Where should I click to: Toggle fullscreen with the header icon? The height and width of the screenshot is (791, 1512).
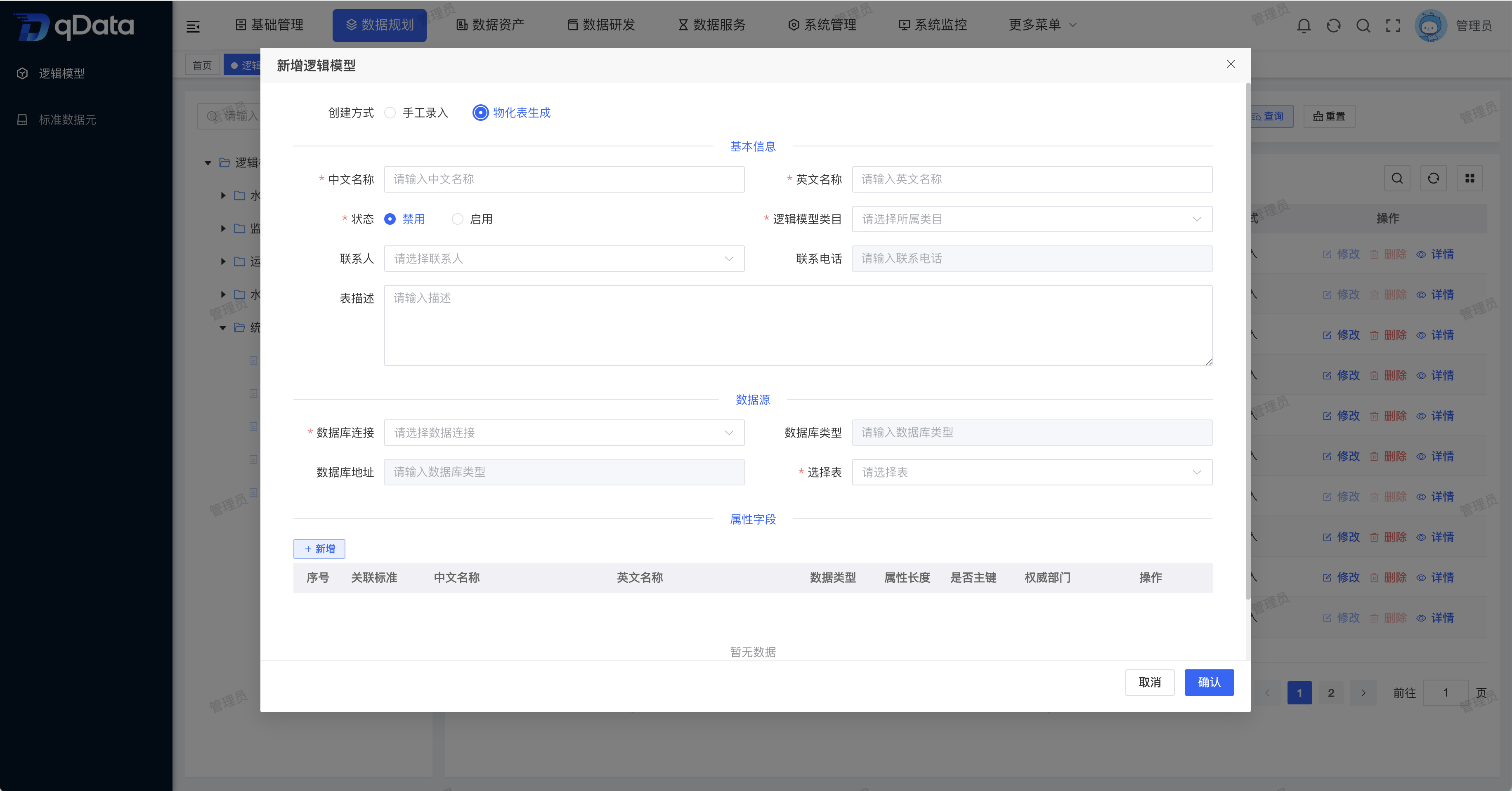point(1393,25)
